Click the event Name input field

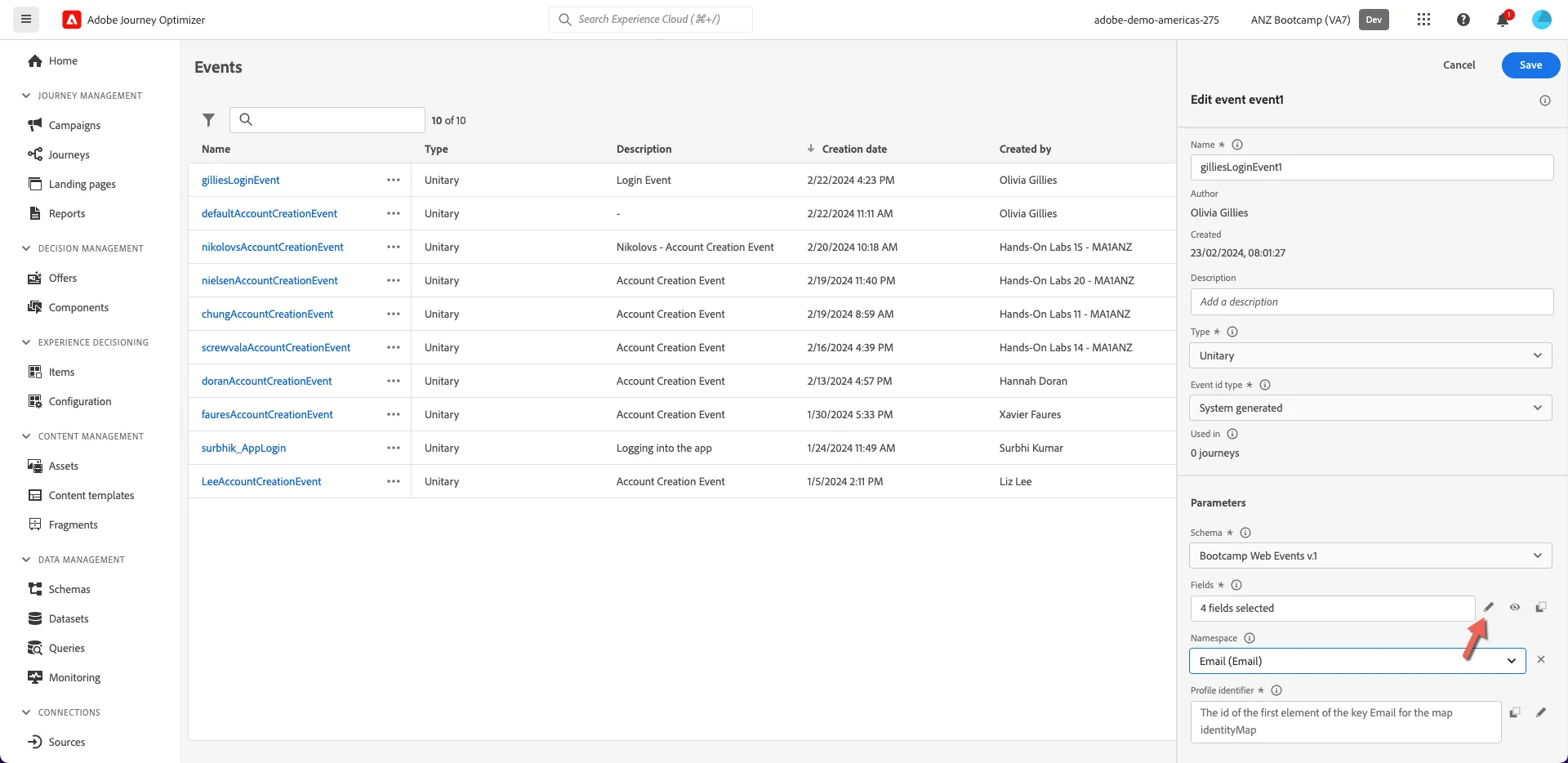[1372, 167]
